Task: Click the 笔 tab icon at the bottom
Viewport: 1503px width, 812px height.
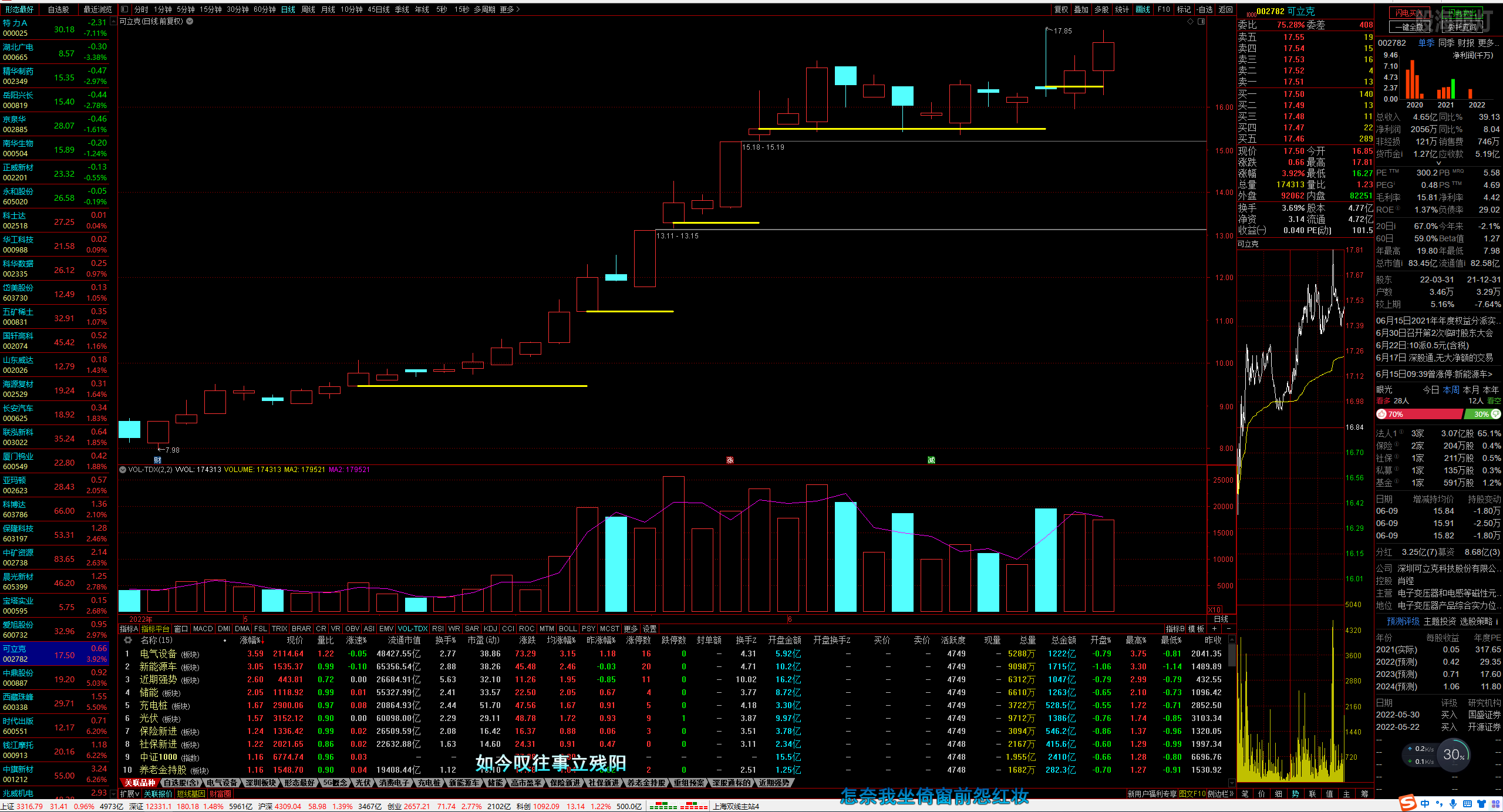Action: [1245, 793]
